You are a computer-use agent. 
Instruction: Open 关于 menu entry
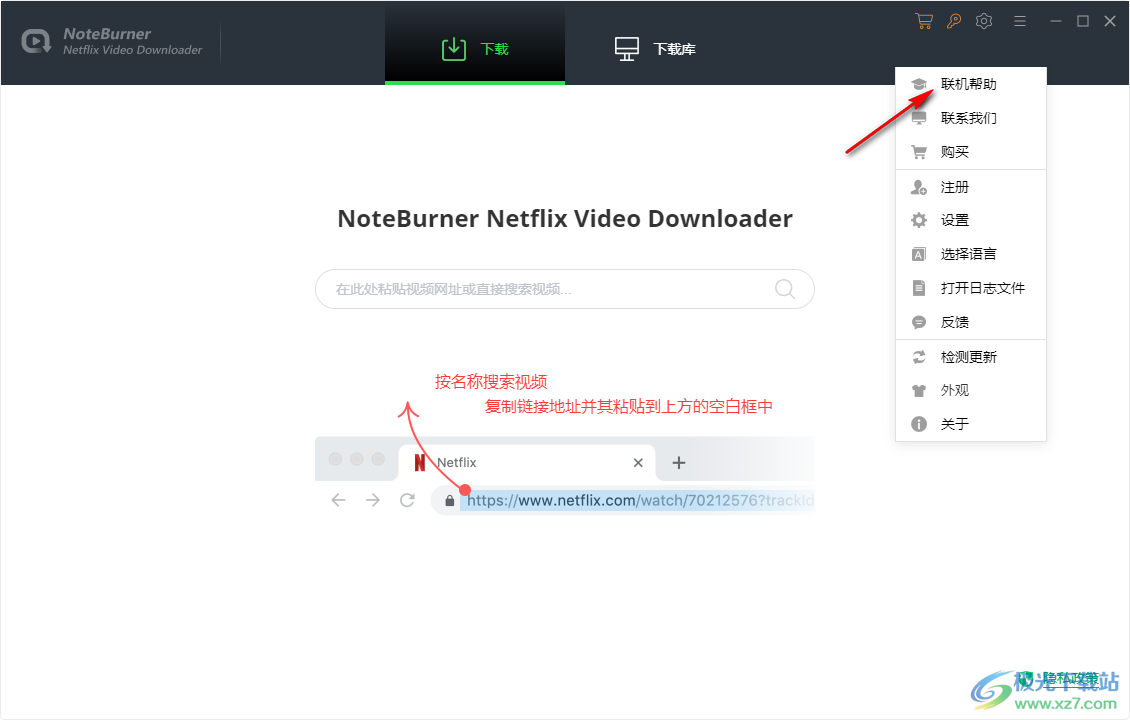[x=971, y=425]
